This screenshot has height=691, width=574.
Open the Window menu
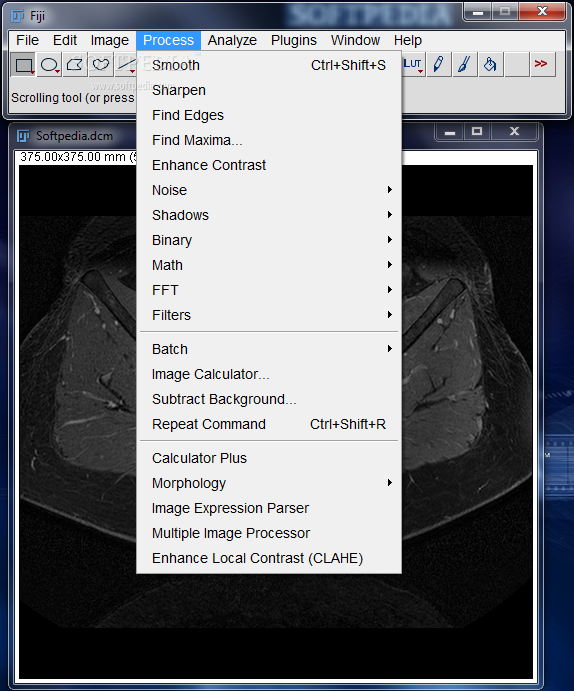tap(356, 40)
